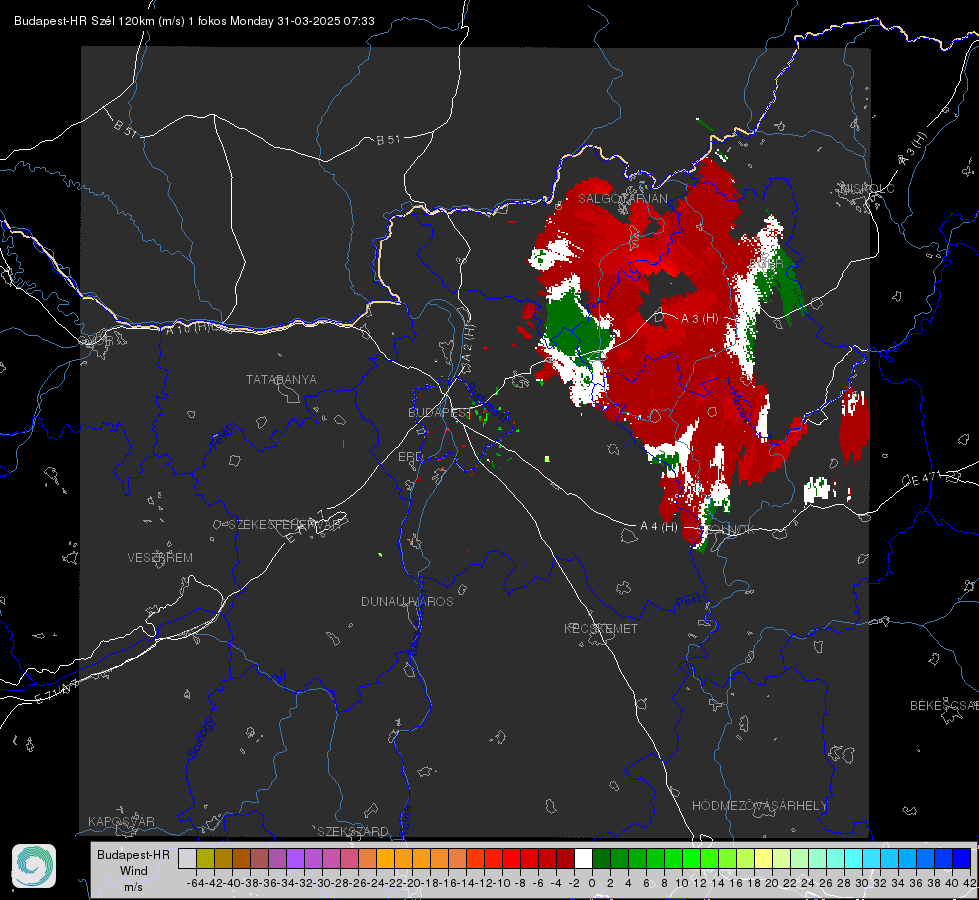The width and height of the screenshot is (979, 900).
Task: Select the 20 value on the legend scale
Action: (772, 883)
